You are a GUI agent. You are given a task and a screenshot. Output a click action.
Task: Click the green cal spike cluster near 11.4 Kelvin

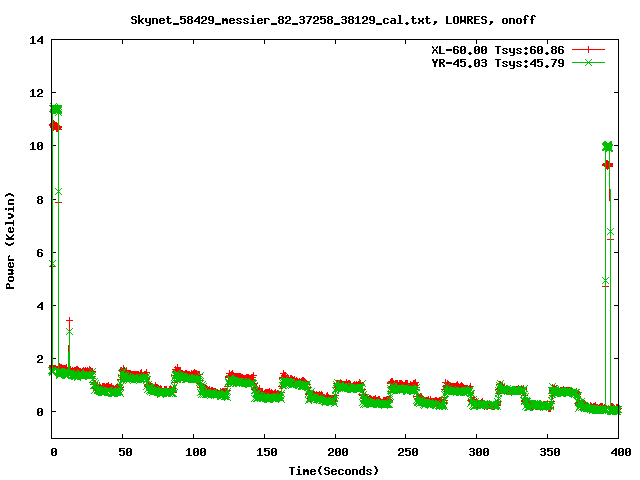56,109
